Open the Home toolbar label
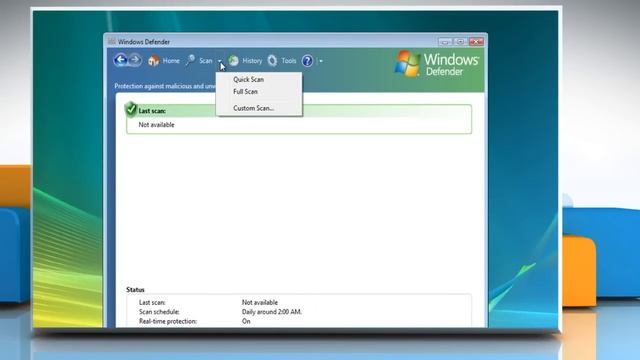 pyautogui.click(x=171, y=61)
